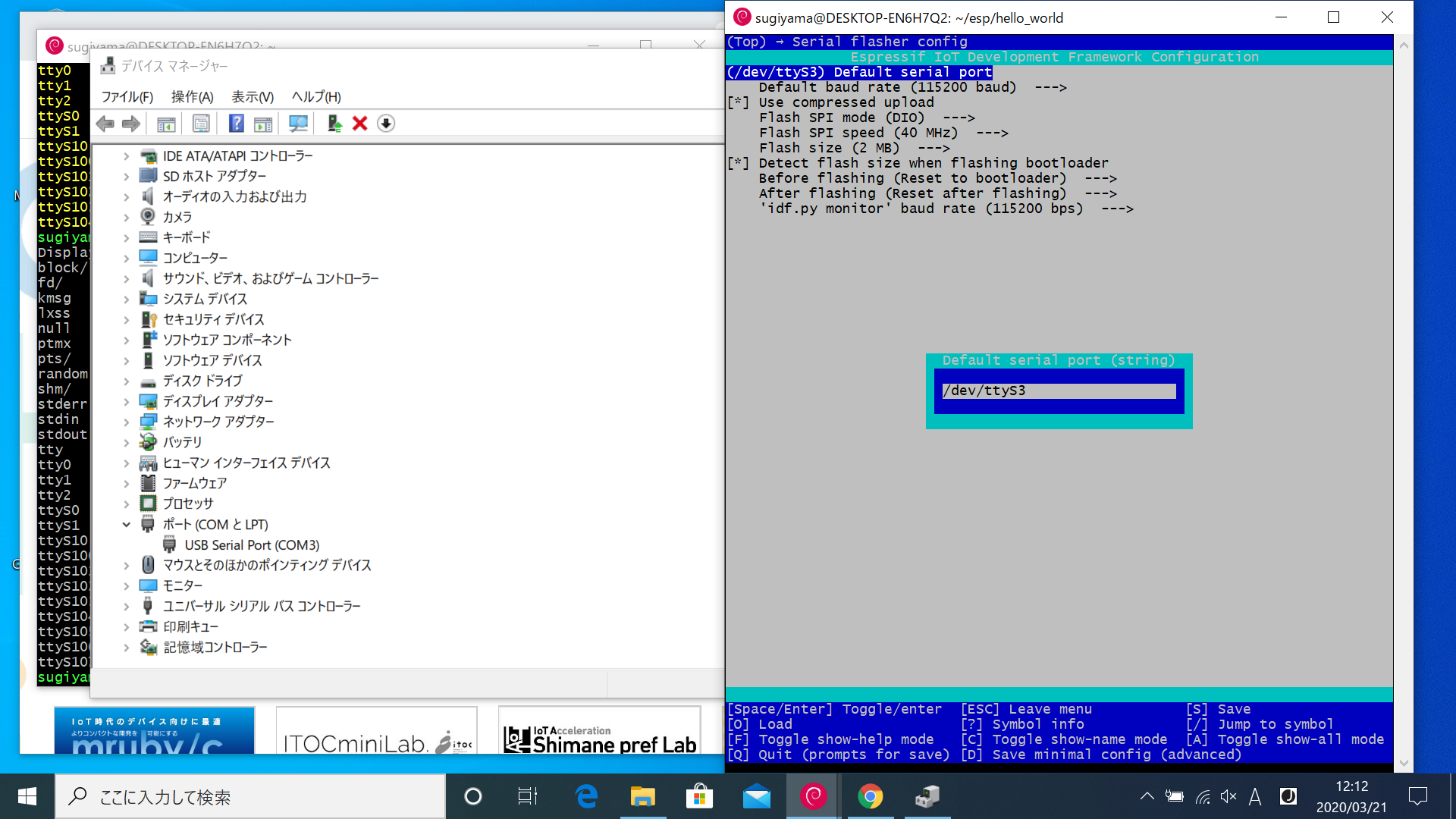Open the ファイル(F) menu
Viewport: 1456px width, 819px height.
pos(127,97)
